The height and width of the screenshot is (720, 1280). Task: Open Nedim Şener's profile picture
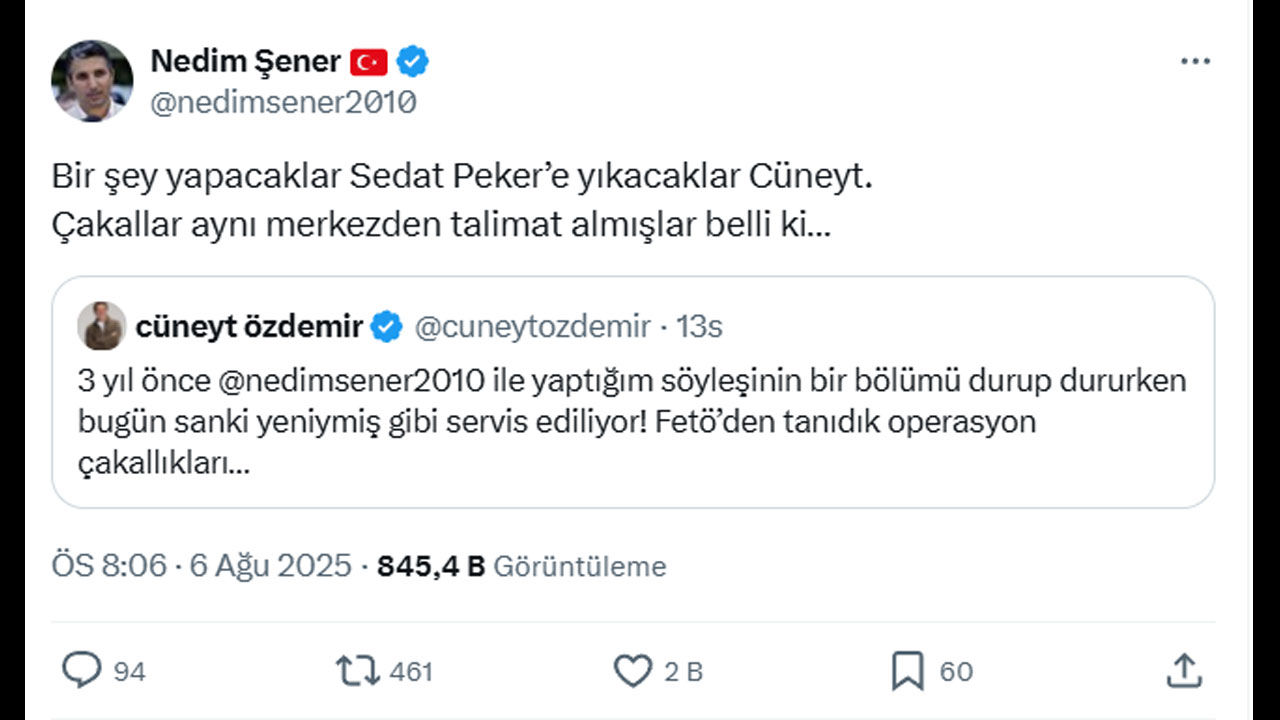tap(92, 80)
